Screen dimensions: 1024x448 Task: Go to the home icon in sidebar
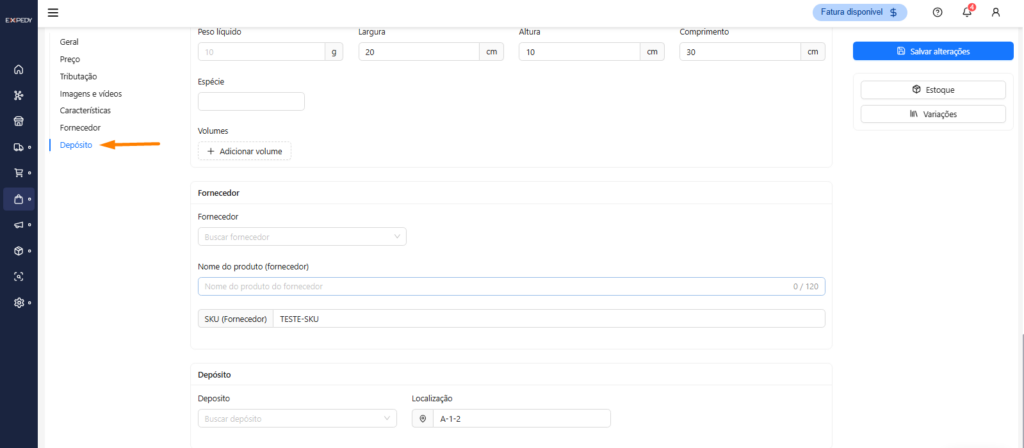tap(18, 69)
